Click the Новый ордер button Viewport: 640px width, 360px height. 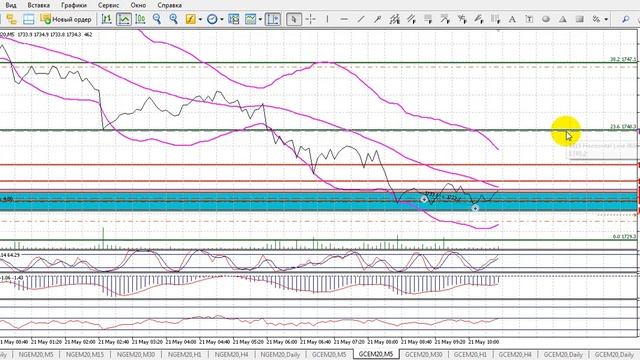tap(66, 19)
